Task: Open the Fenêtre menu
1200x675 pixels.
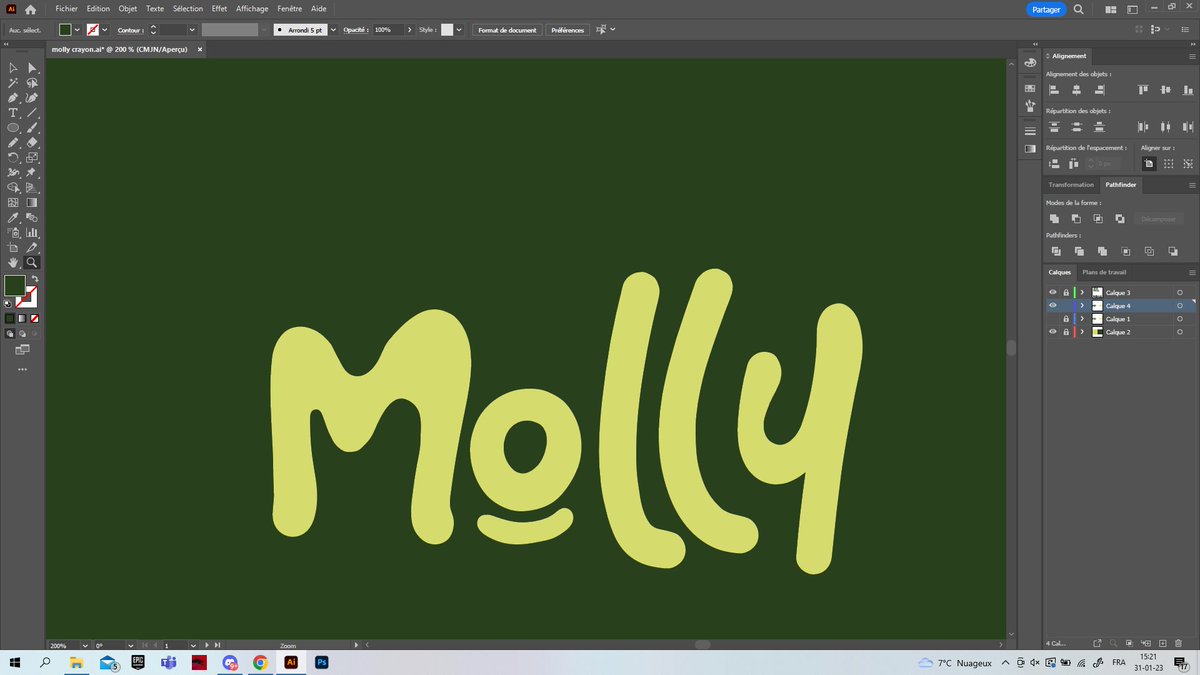Action: pyautogui.click(x=289, y=8)
